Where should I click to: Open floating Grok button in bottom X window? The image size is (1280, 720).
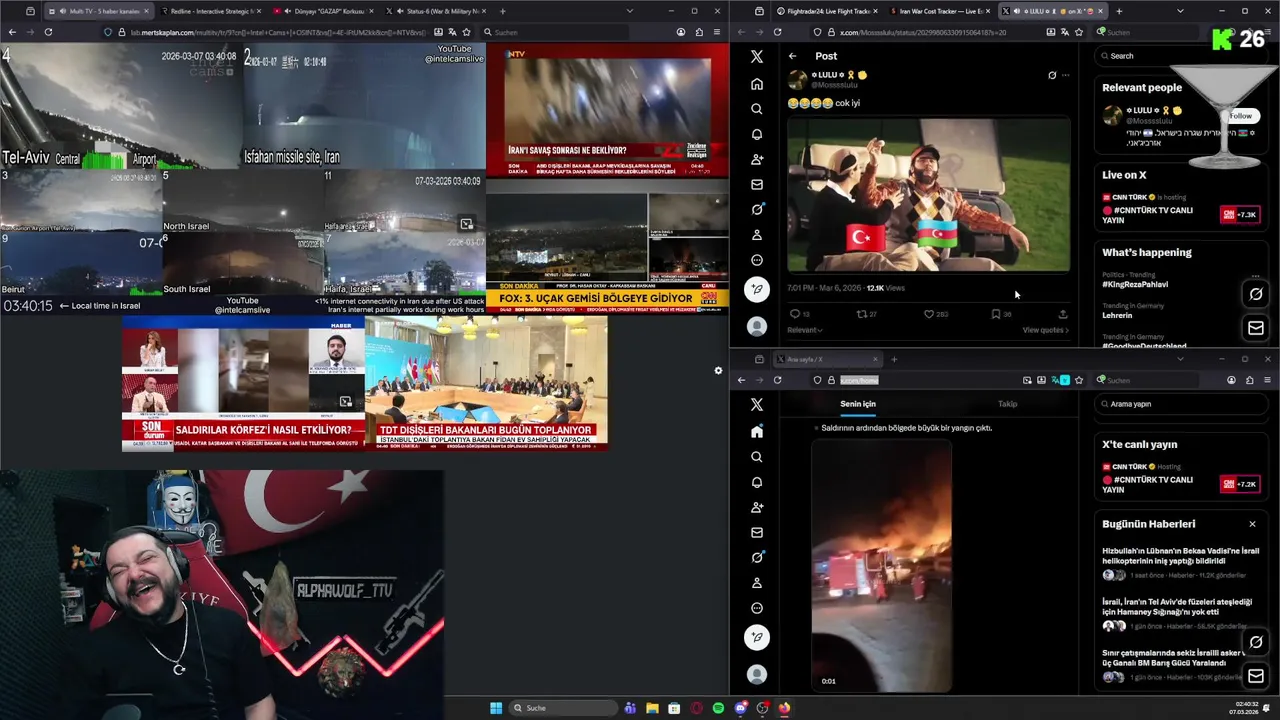pyautogui.click(x=1256, y=642)
